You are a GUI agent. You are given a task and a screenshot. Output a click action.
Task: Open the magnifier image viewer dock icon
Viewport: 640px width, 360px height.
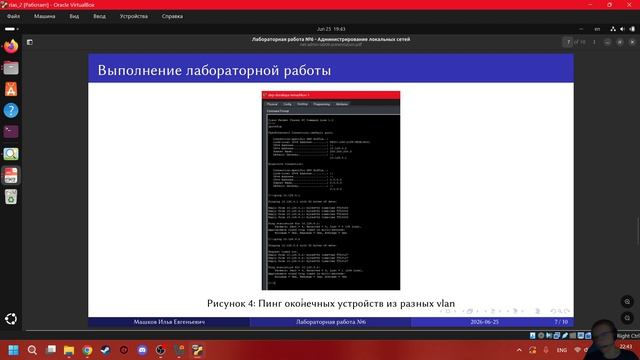(x=11, y=153)
